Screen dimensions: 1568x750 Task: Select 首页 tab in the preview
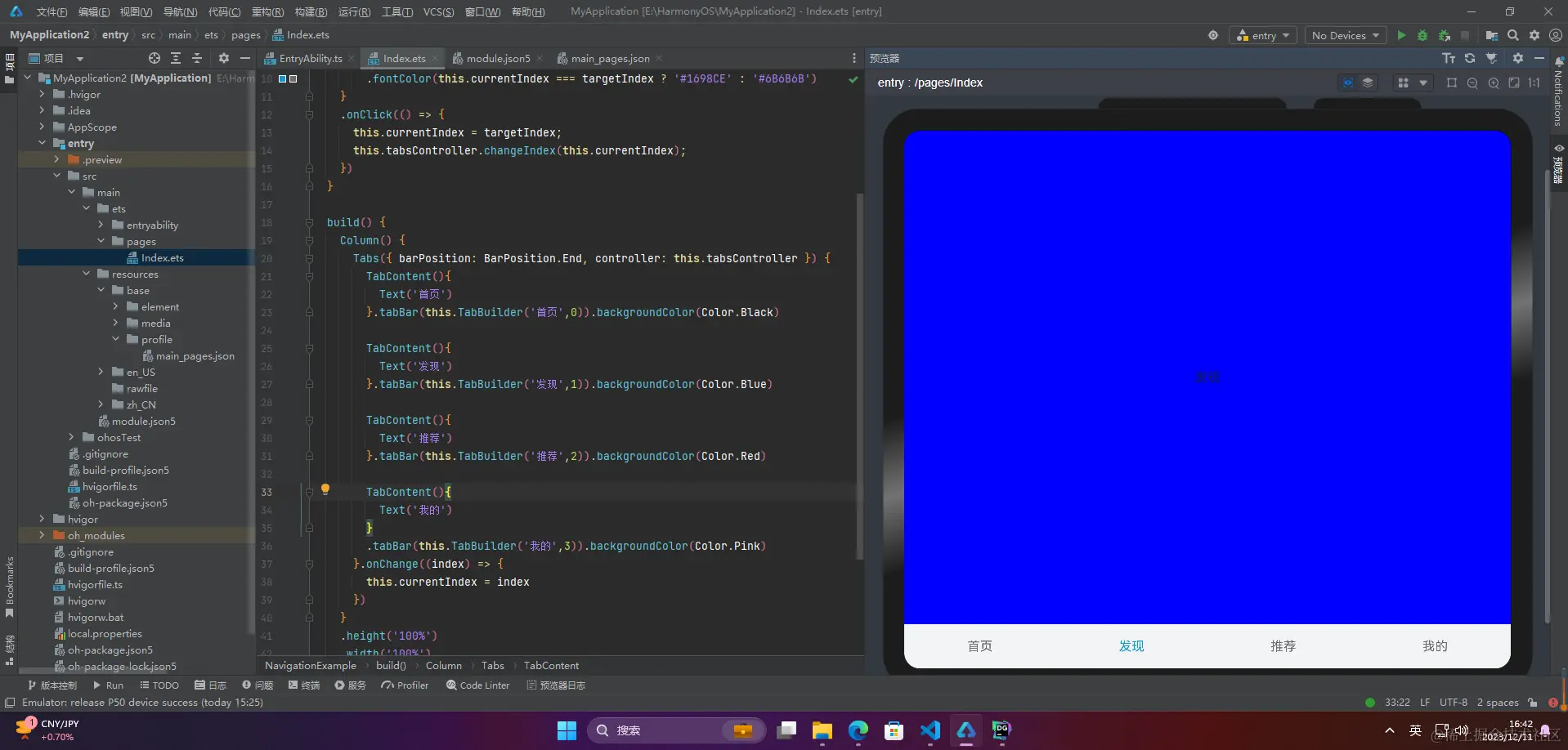(x=979, y=646)
